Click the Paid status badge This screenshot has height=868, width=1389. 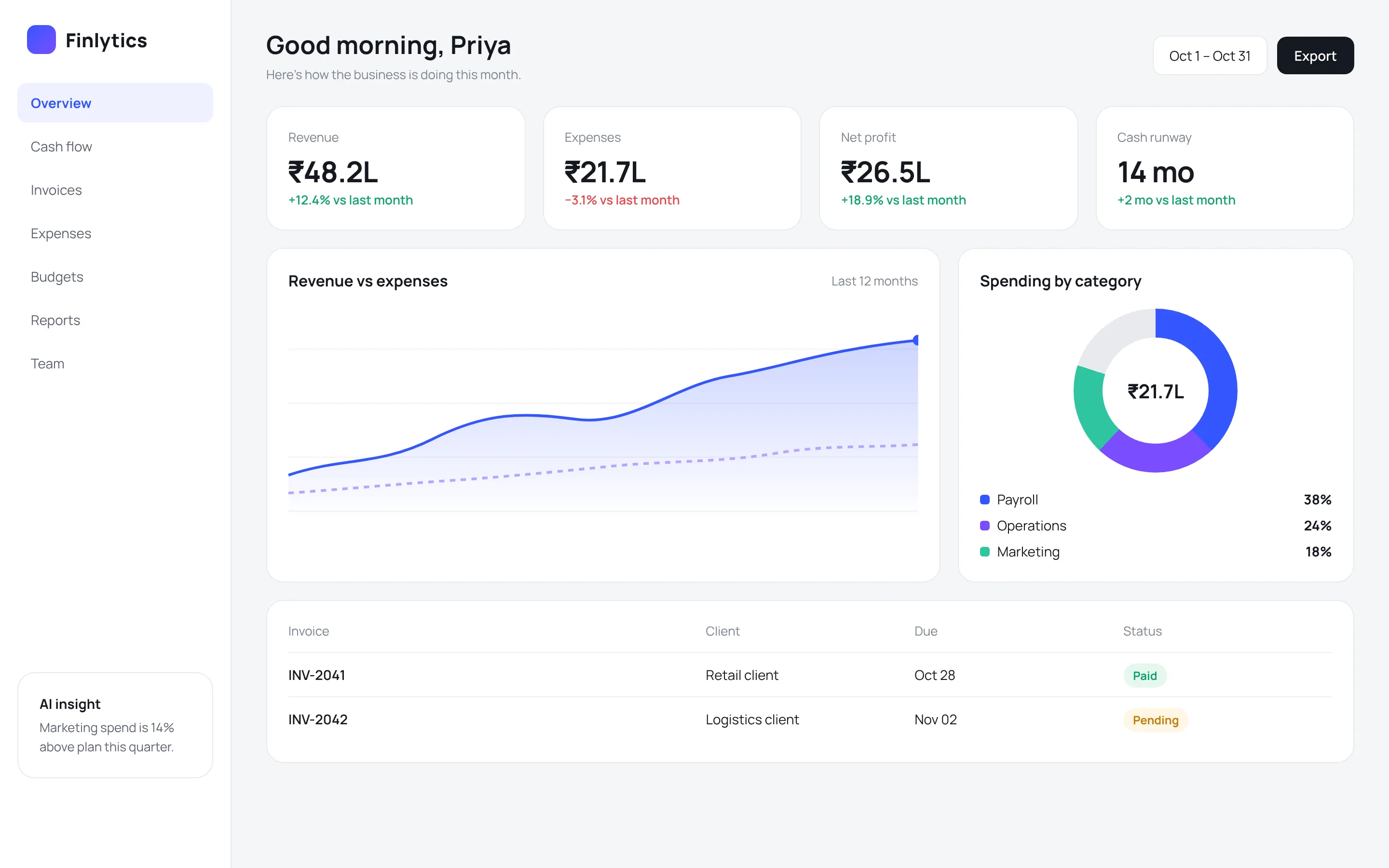[1144, 676]
